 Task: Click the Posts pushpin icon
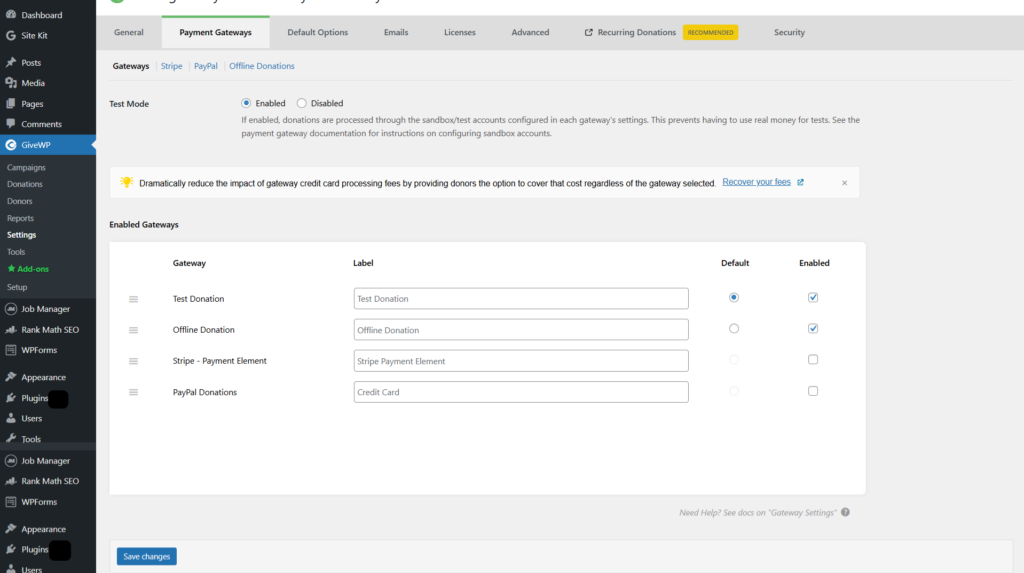click(10, 62)
